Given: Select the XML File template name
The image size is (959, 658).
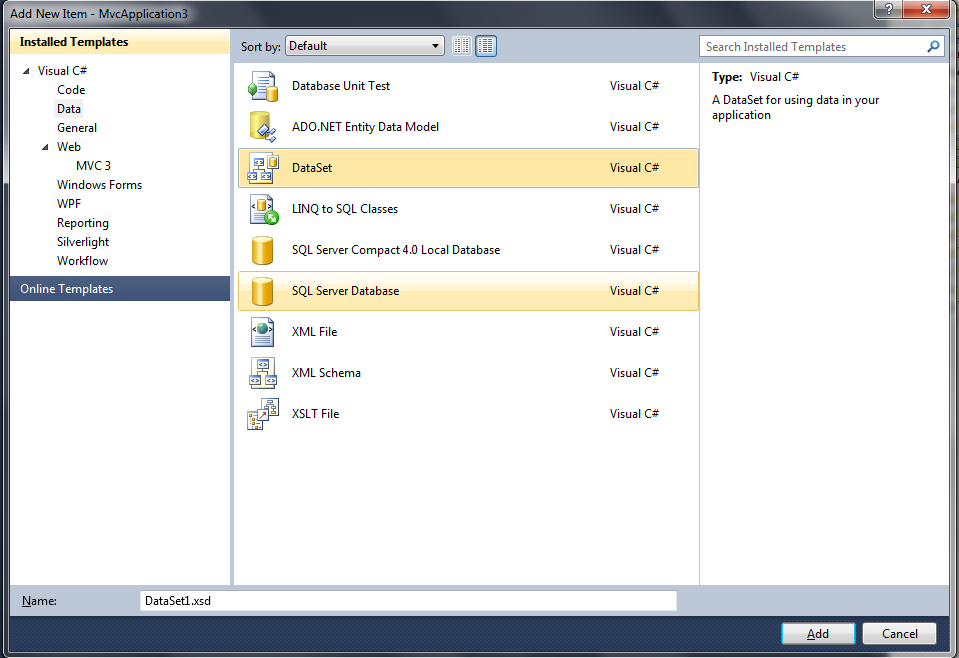Looking at the screenshot, I should pyautogui.click(x=314, y=332).
